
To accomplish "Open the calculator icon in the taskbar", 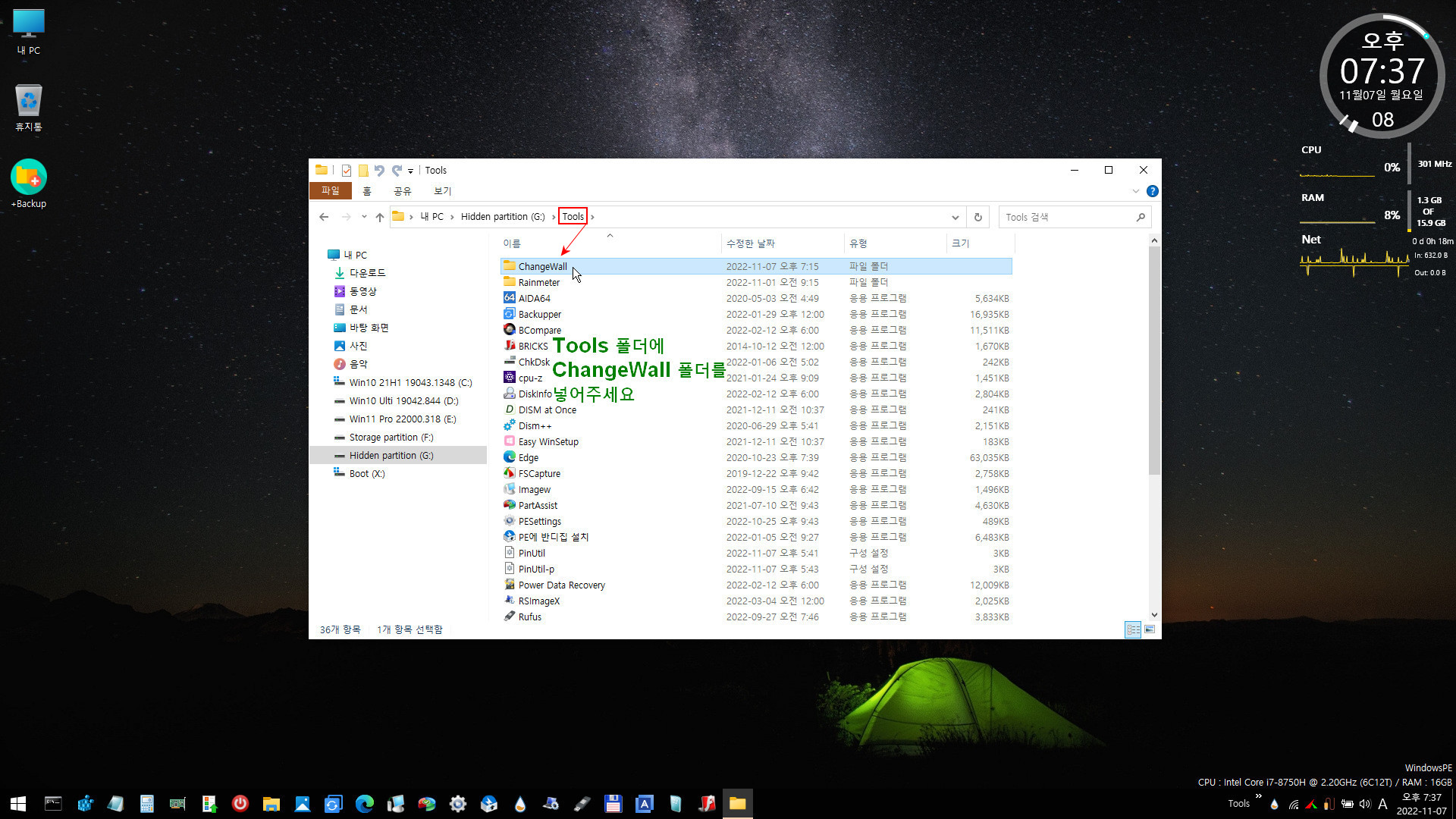I will point(146,804).
